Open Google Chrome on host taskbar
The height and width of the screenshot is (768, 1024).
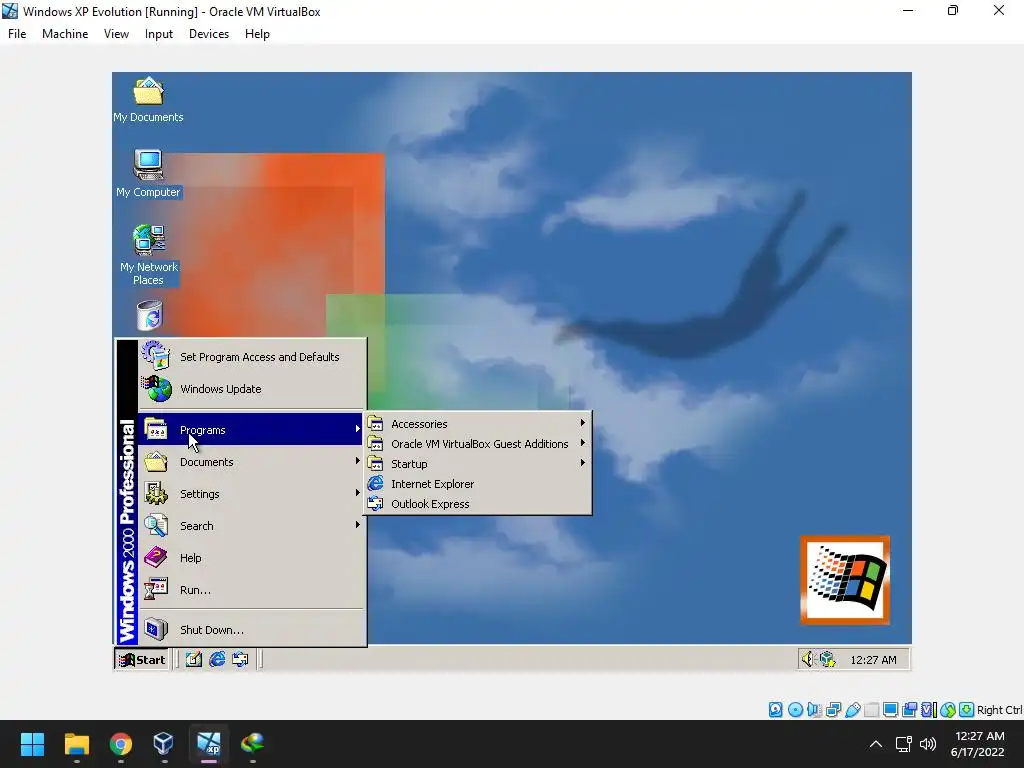pyautogui.click(x=120, y=744)
